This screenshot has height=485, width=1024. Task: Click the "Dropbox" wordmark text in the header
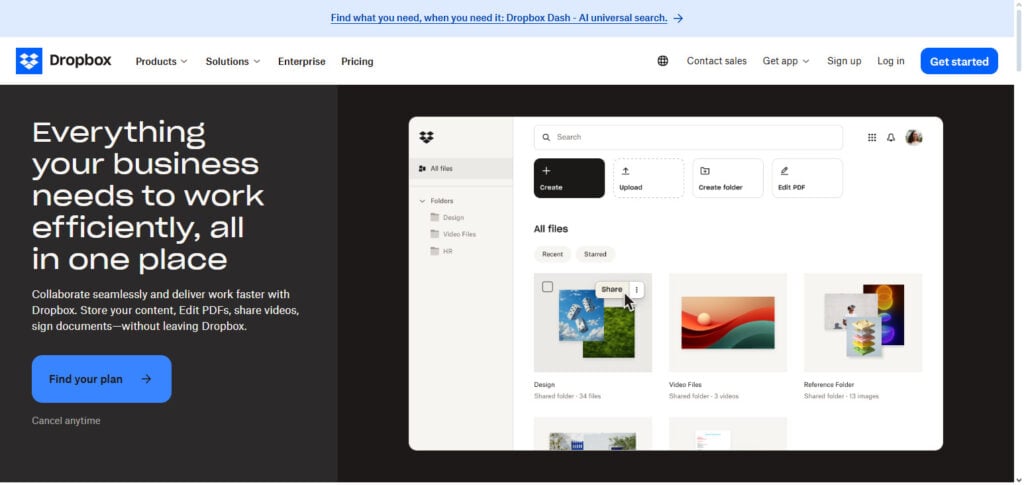pos(80,61)
